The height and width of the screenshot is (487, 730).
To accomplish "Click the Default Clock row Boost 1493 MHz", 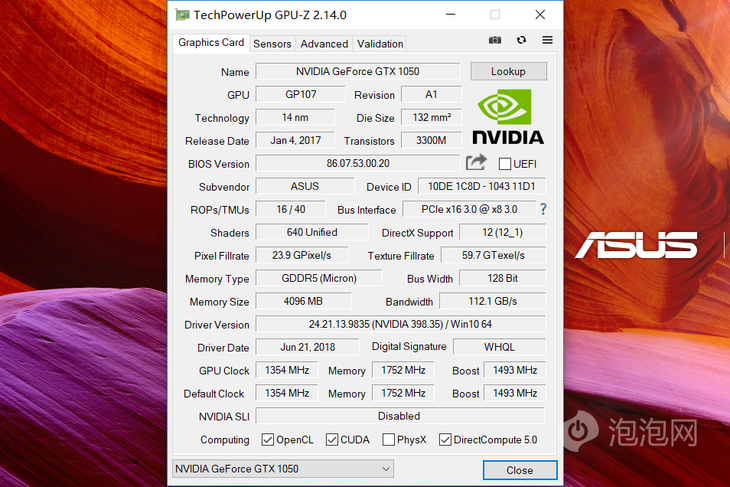I will coord(514,393).
